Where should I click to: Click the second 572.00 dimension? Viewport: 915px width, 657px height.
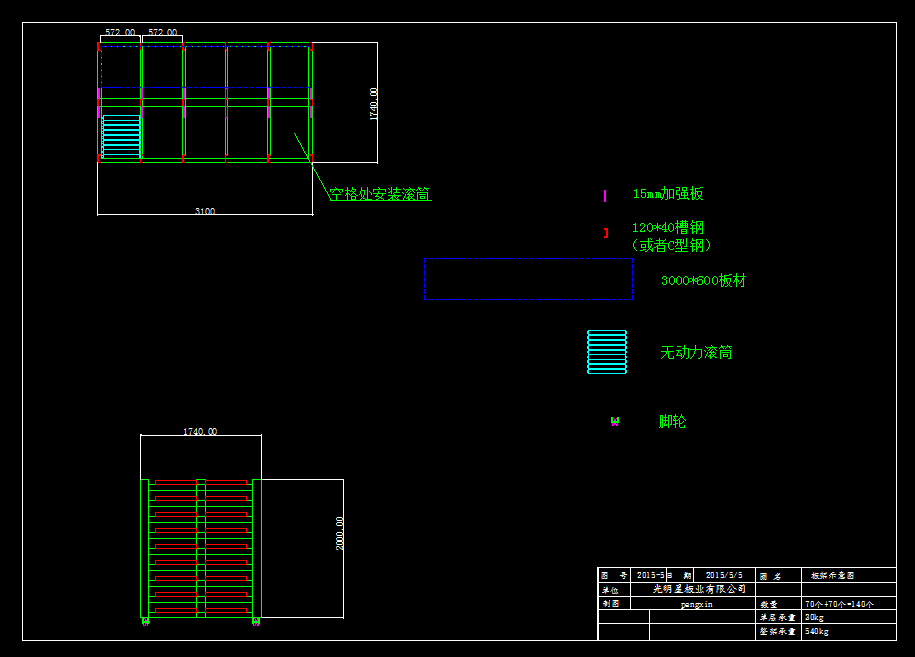[163, 32]
